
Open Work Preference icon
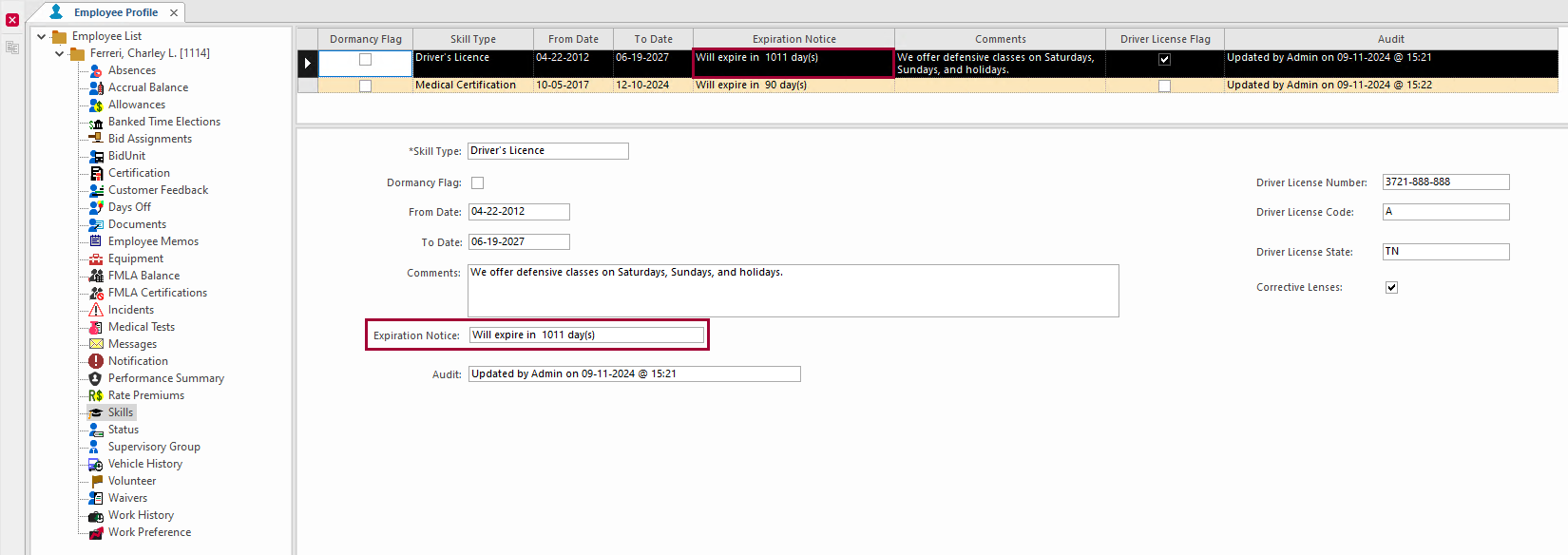tap(96, 532)
